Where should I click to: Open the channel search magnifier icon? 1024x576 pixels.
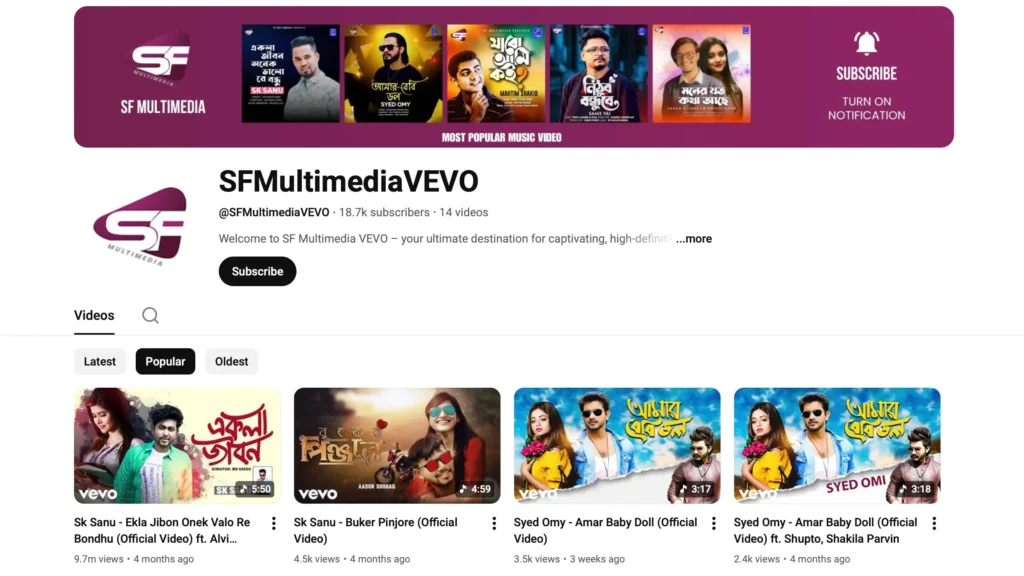[x=150, y=315]
